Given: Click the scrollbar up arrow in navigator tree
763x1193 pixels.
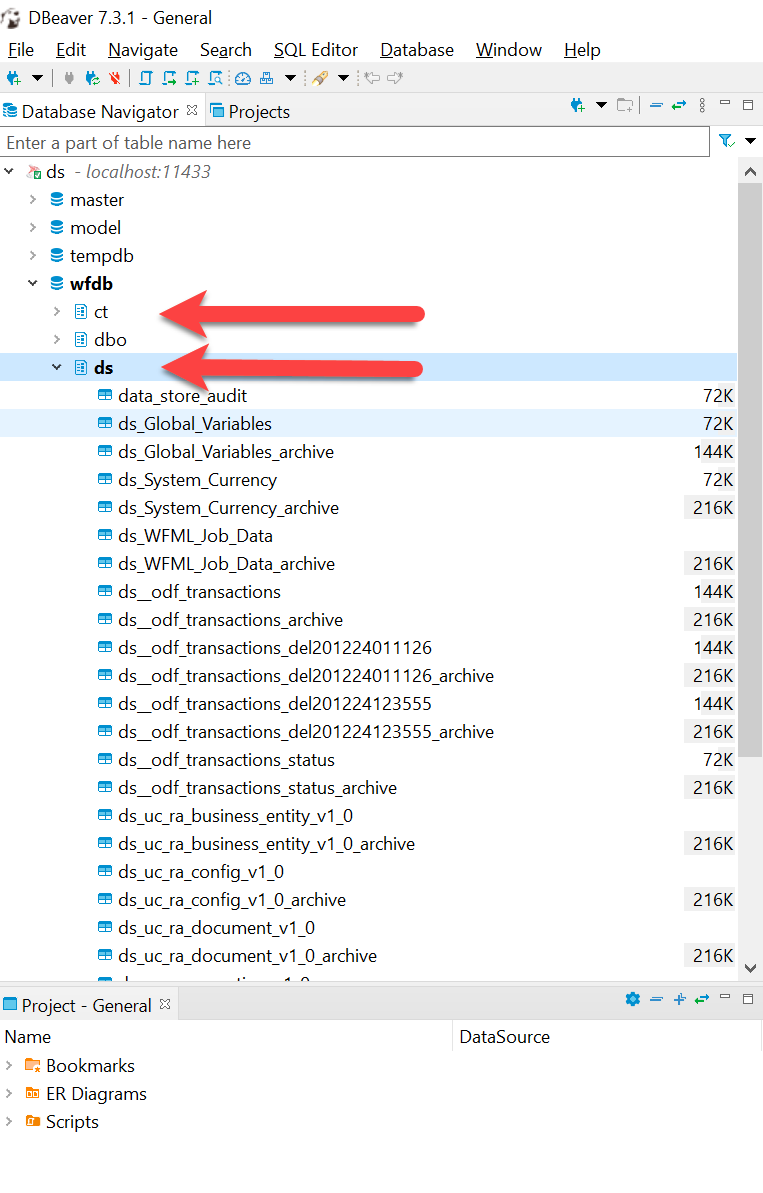Looking at the screenshot, I should click(x=750, y=172).
